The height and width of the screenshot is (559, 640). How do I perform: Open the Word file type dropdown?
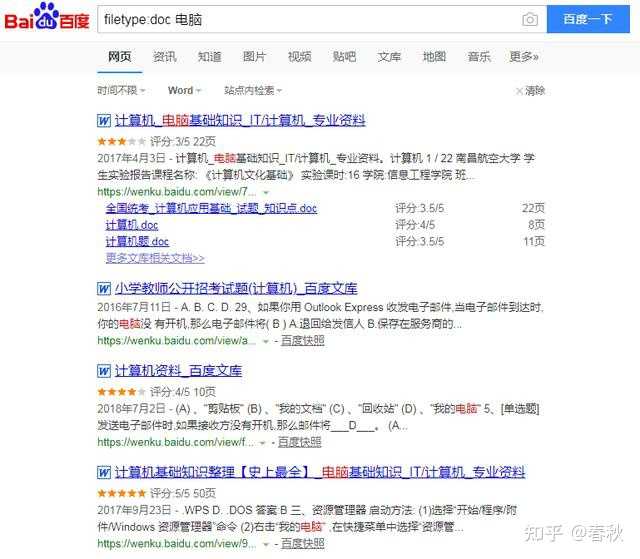tap(184, 91)
